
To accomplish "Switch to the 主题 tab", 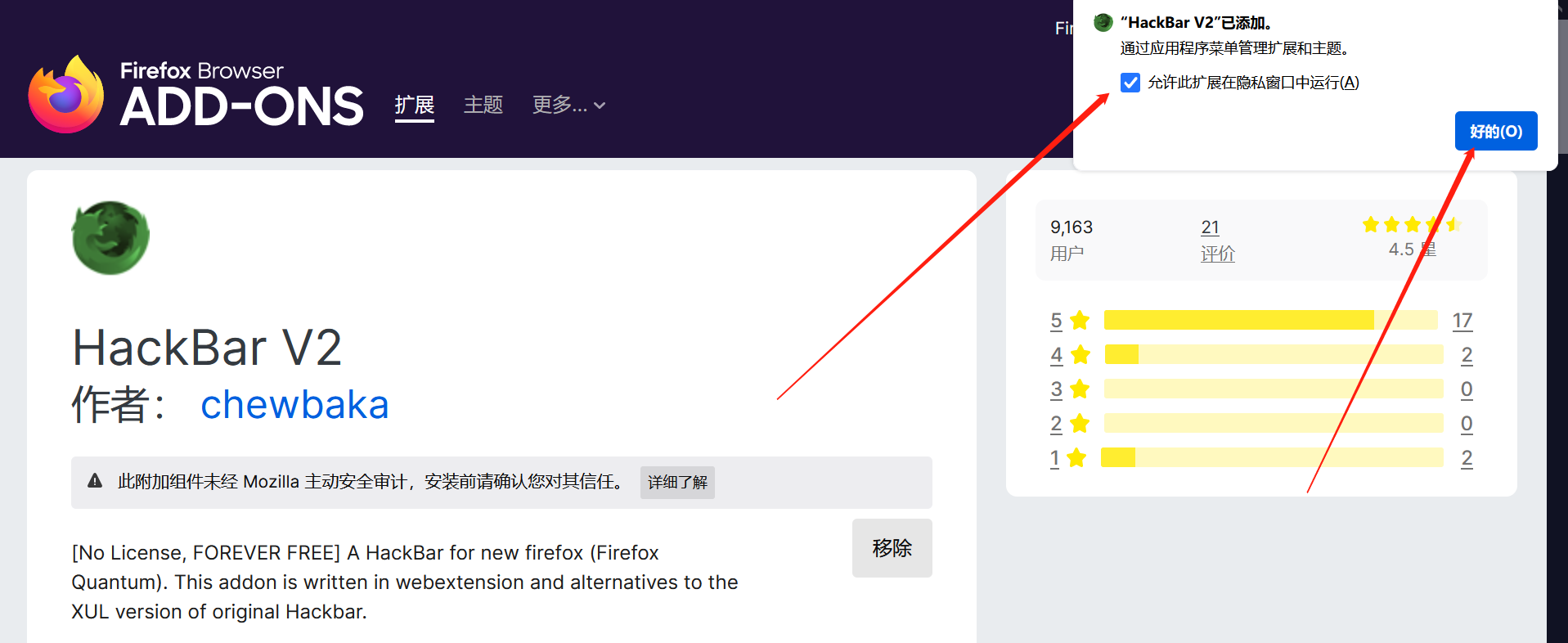I will pyautogui.click(x=483, y=105).
